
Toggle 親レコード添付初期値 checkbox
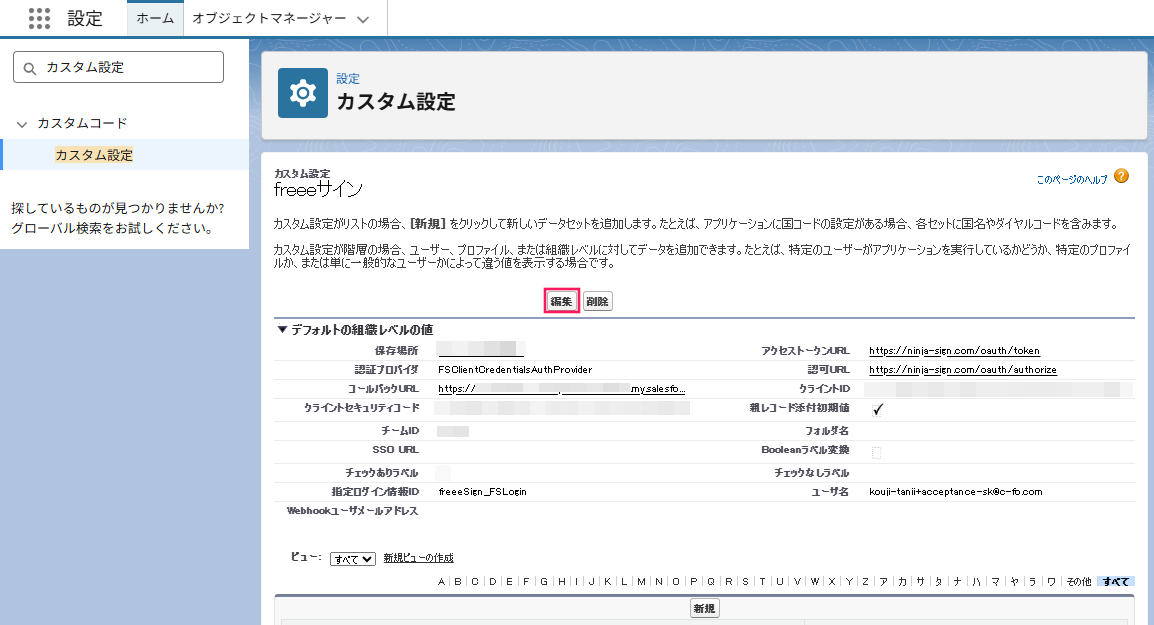(x=877, y=409)
